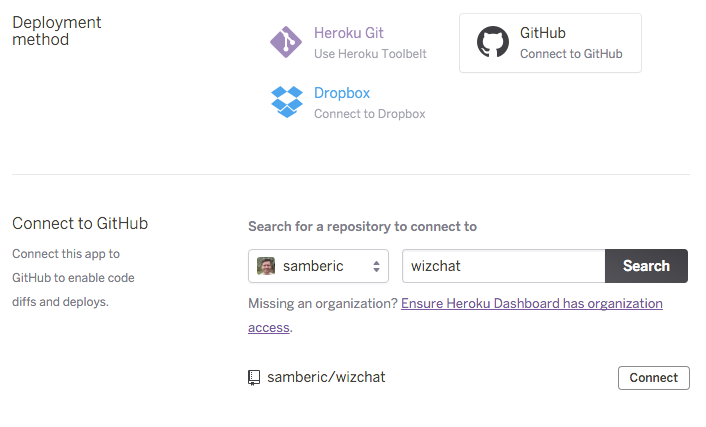Open the samberic account selector by name

(x=313, y=266)
